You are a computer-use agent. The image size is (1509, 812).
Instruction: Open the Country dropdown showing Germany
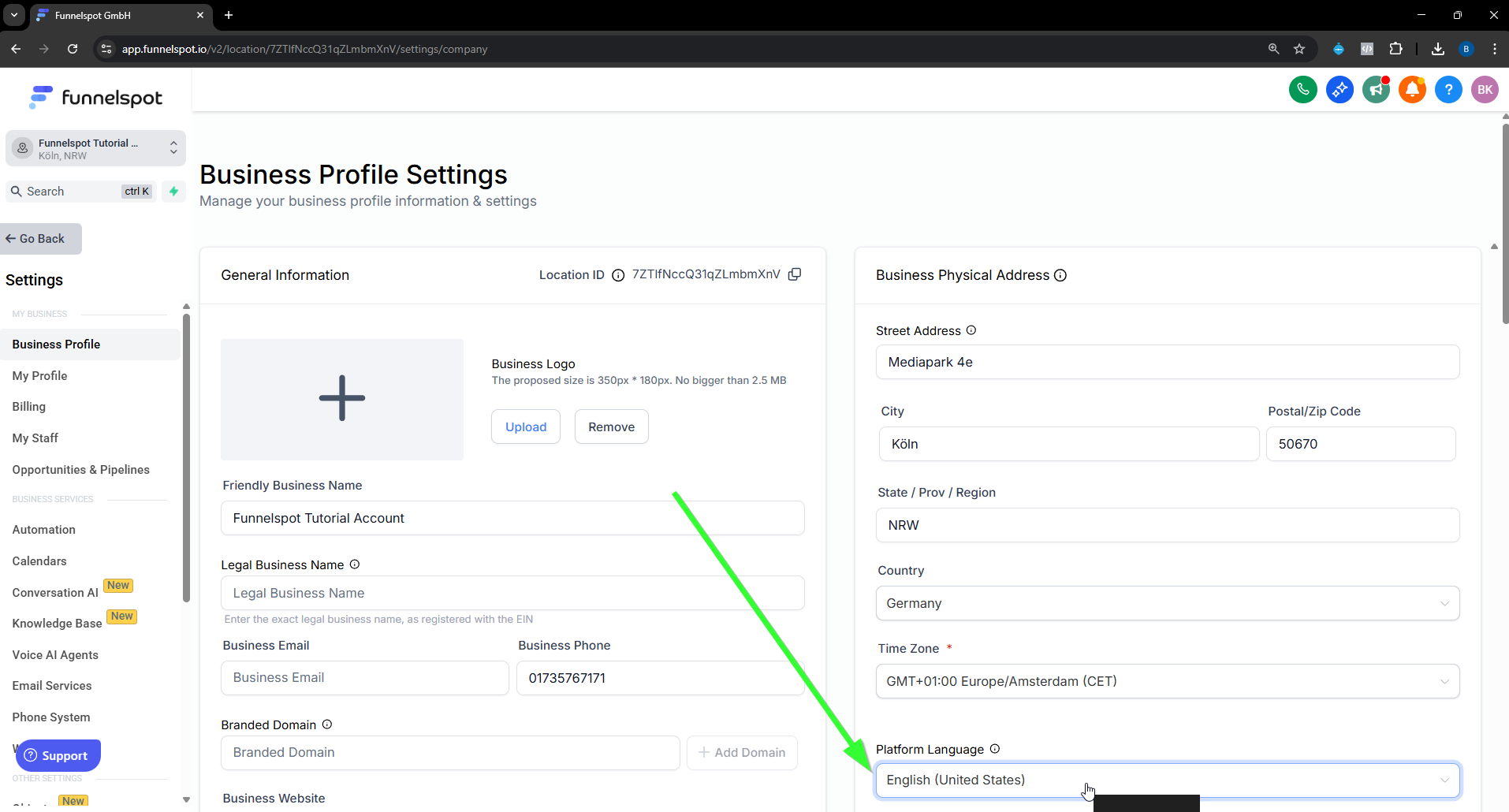pos(1168,603)
